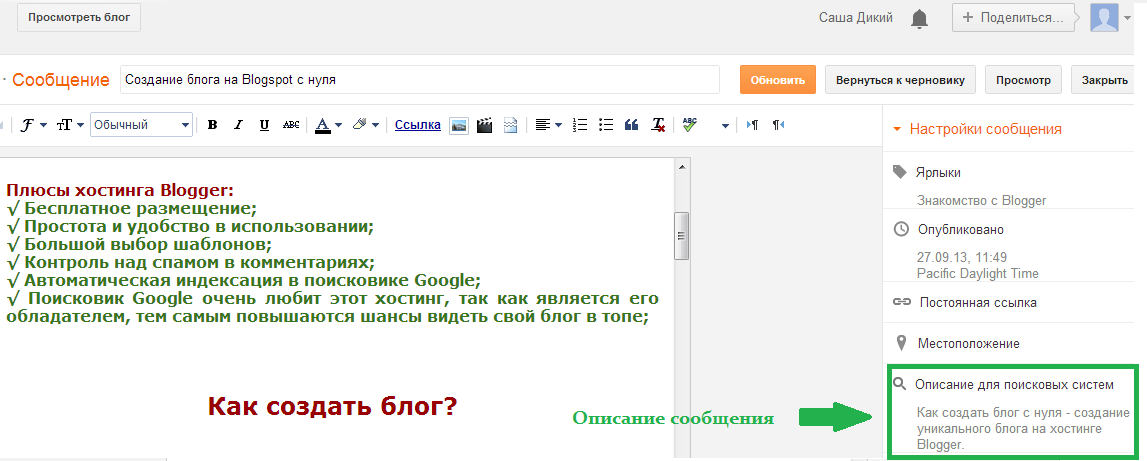Image resolution: width=1147 pixels, height=461 pixels.
Task: Click the publish date 27.09.13, 11:49
Action: click(962, 258)
